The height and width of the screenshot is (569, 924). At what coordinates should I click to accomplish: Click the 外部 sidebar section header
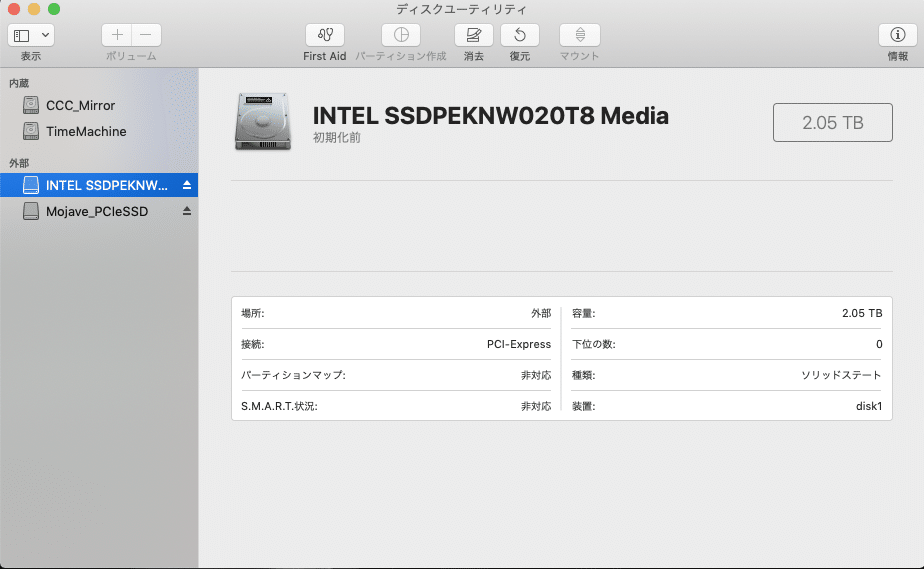[19, 163]
